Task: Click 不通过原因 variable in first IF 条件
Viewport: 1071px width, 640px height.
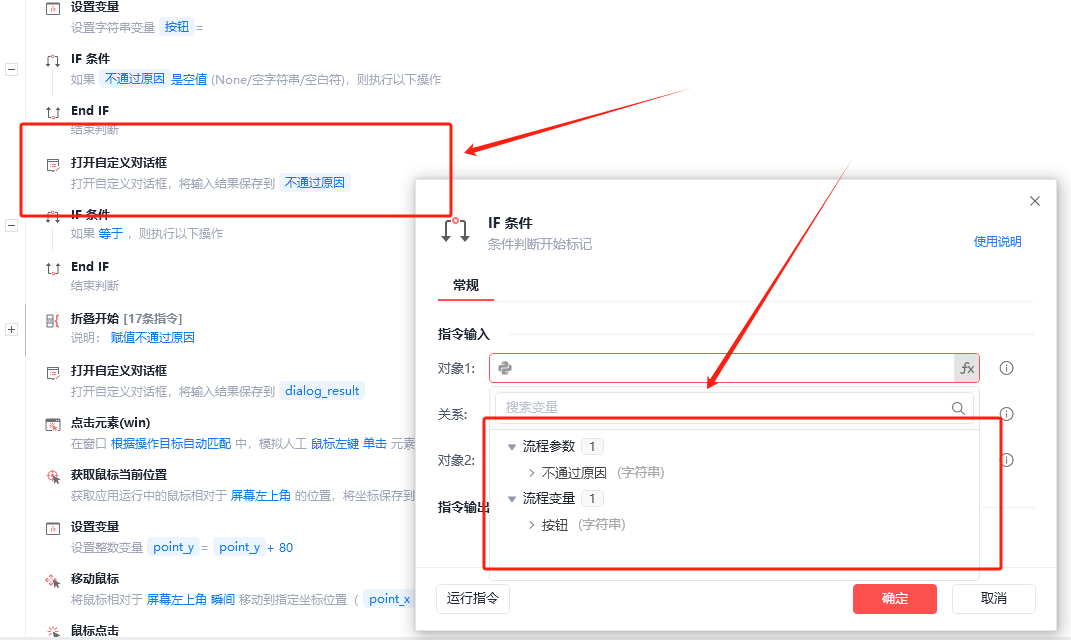Action: [x=135, y=79]
